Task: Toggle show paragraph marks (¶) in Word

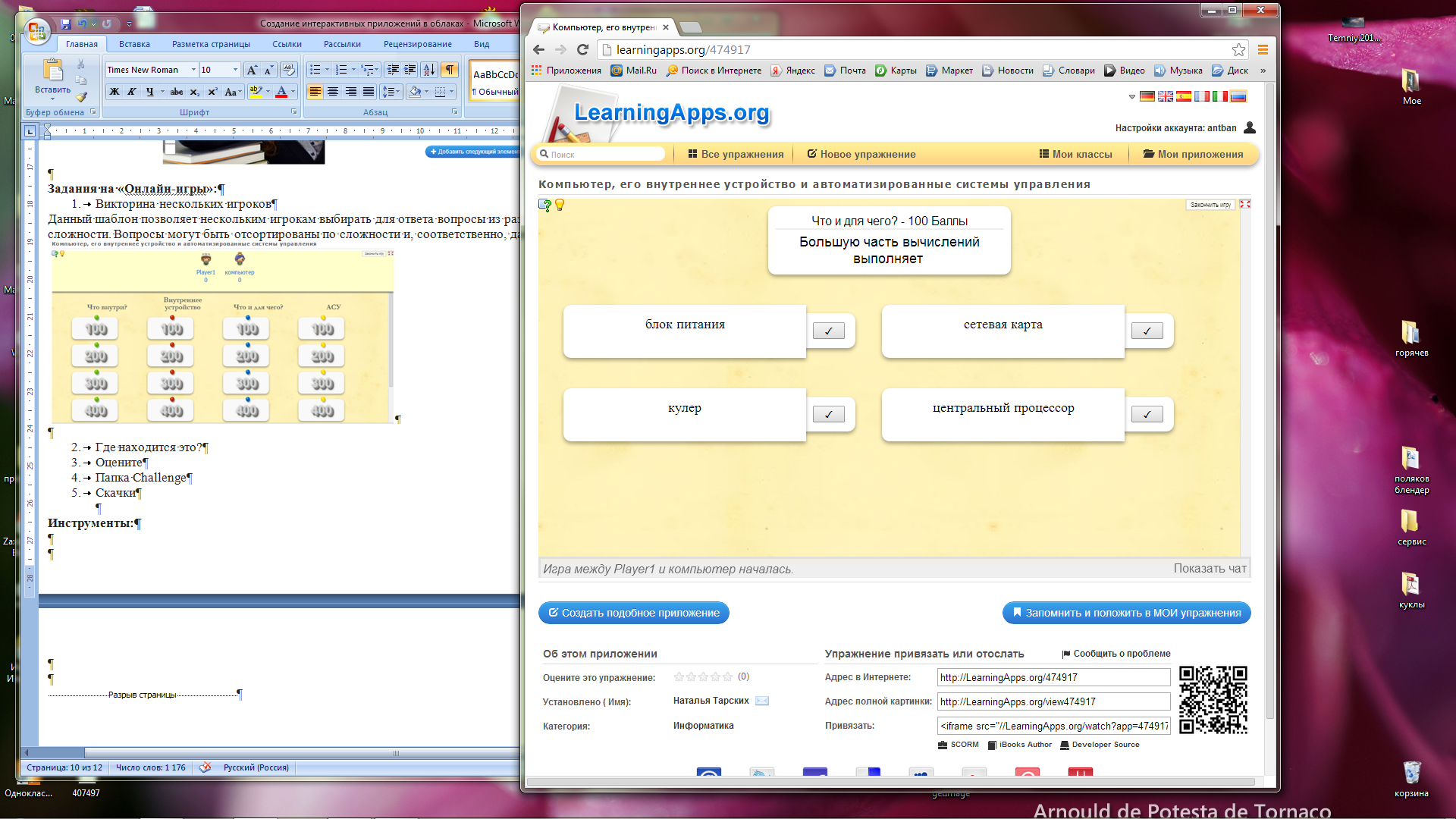Action: pos(450,70)
